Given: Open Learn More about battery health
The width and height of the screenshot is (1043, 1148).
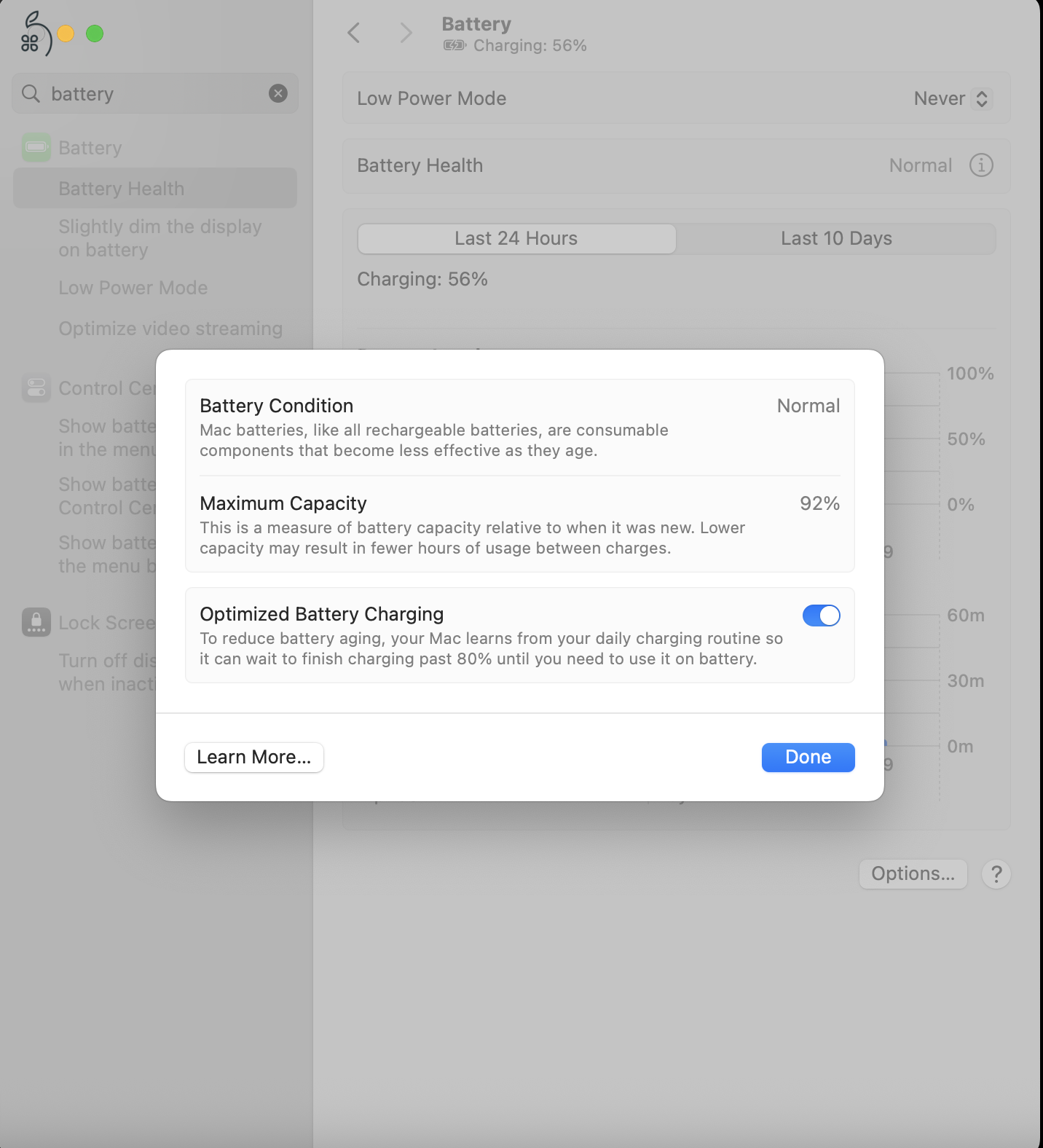Looking at the screenshot, I should (x=254, y=757).
